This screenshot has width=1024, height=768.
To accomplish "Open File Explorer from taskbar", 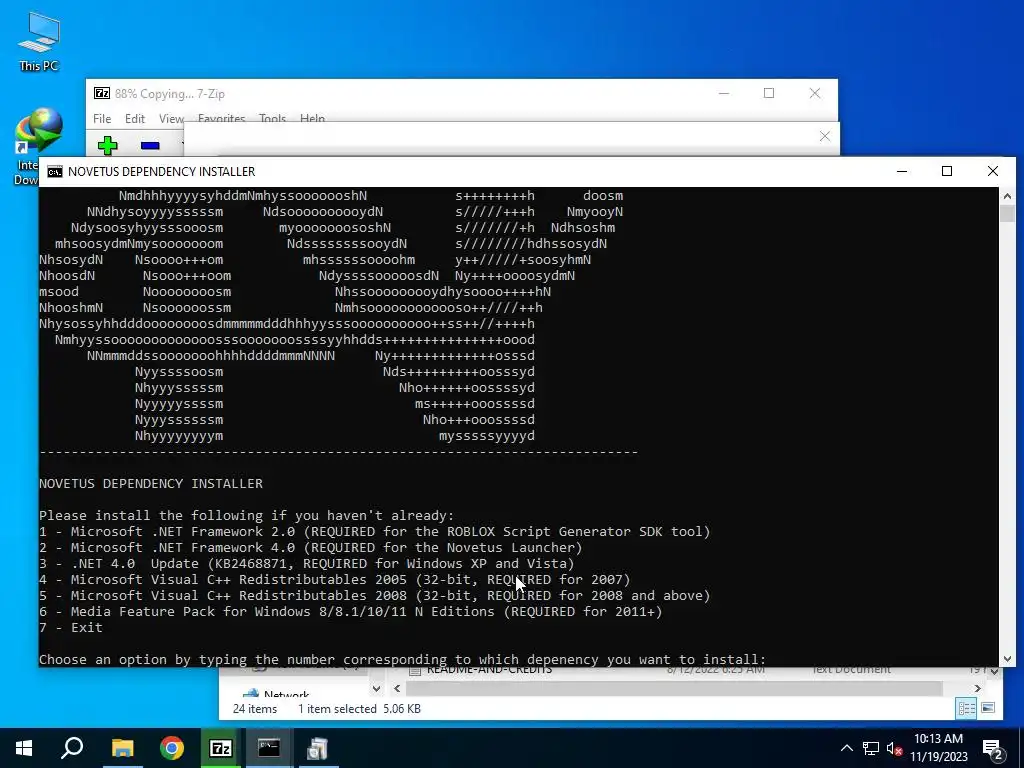I will pos(122,748).
